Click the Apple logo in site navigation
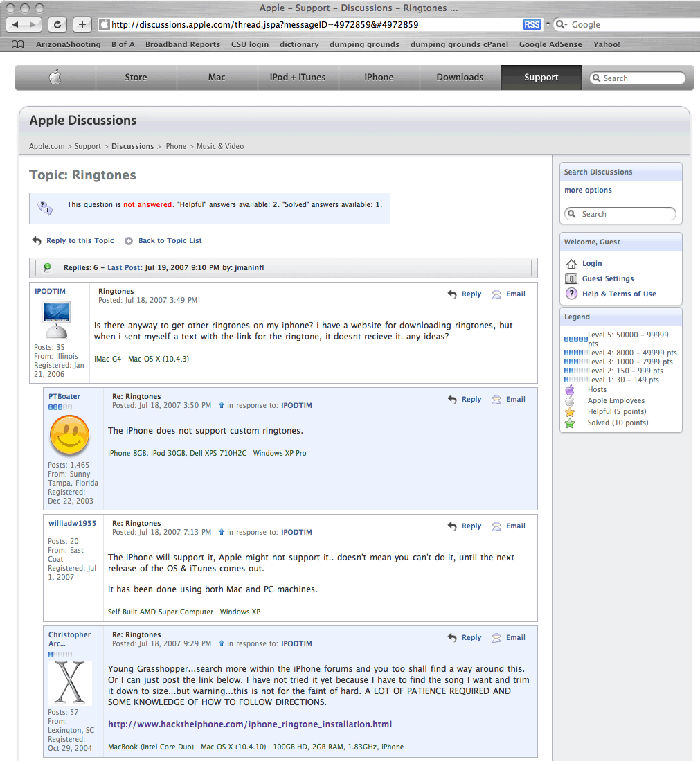 pos(55,77)
